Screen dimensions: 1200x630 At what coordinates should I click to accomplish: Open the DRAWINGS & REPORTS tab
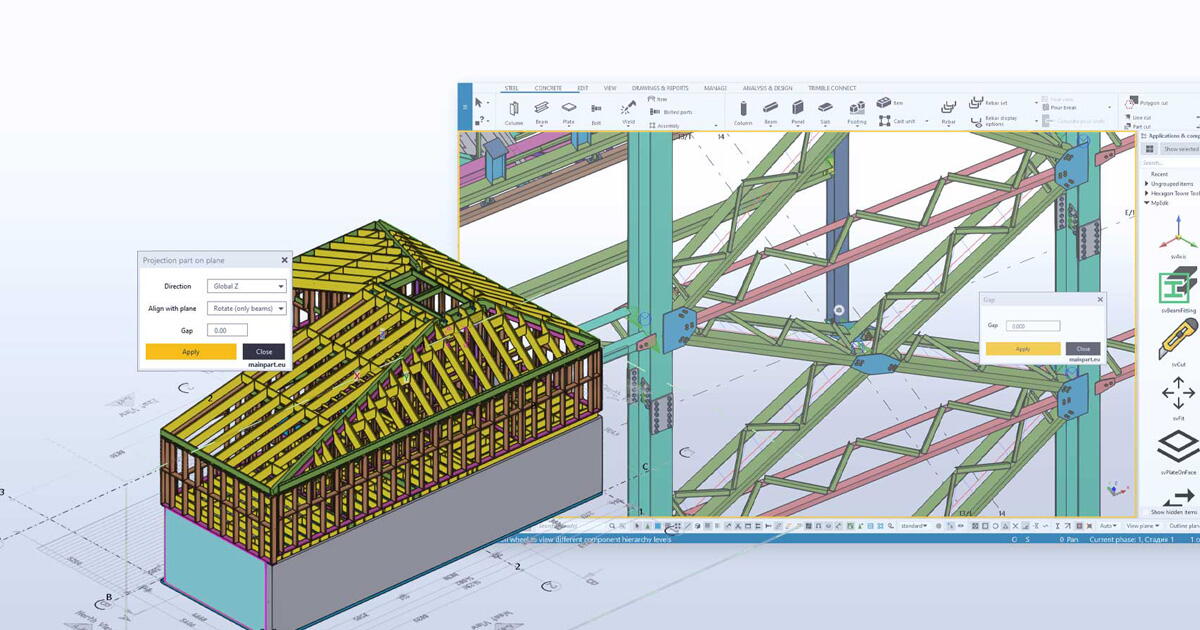pos(660,88)
